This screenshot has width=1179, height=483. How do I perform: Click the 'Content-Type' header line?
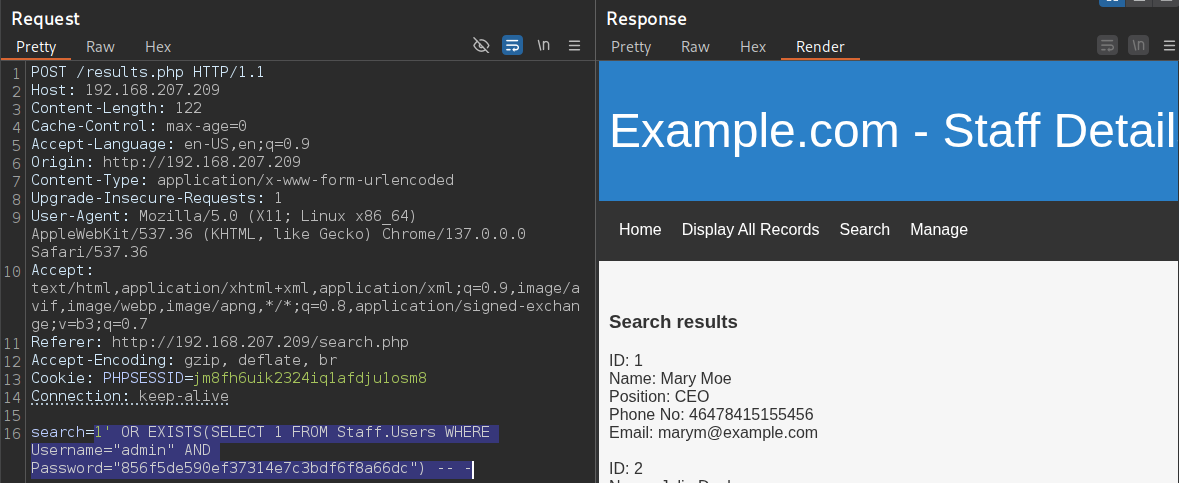242,181
